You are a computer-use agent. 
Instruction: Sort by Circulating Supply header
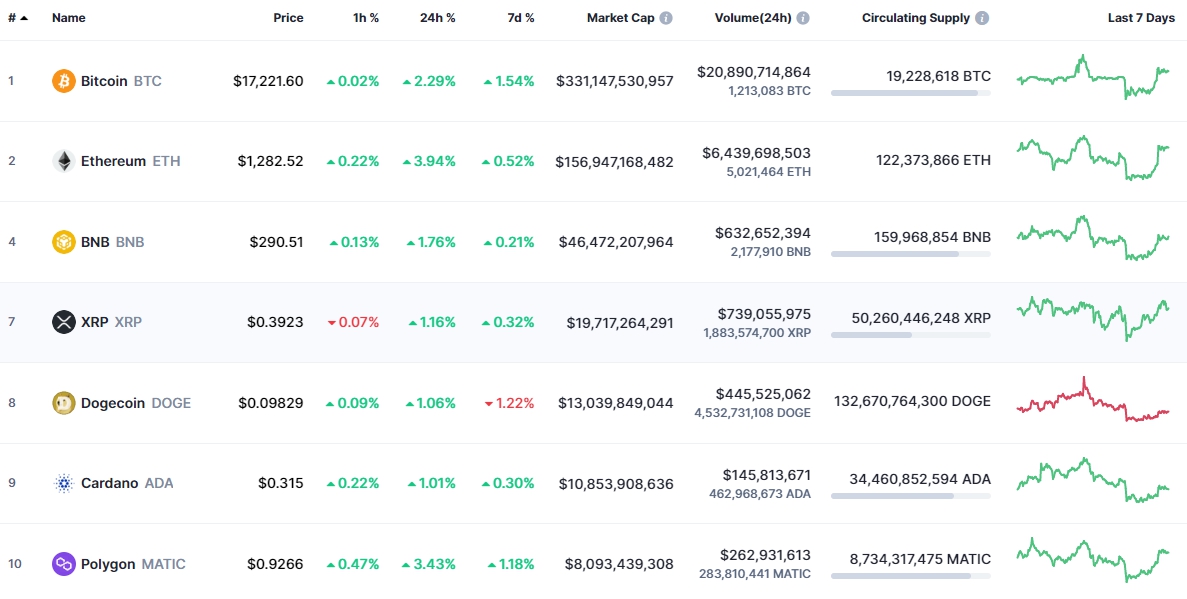[916, 18]
